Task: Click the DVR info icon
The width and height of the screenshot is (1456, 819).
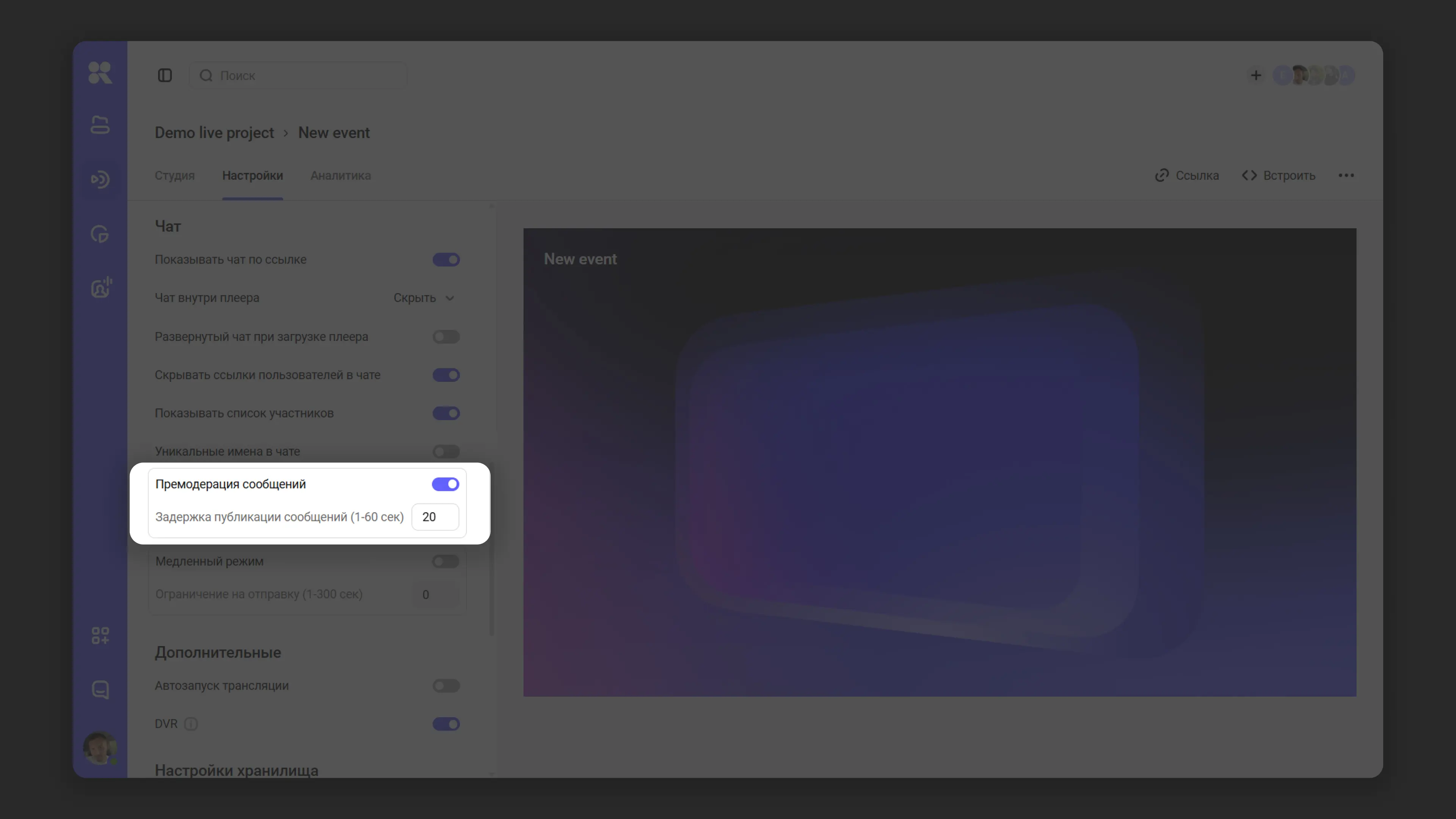Action: pyautogui.click(x=191, y=724)
